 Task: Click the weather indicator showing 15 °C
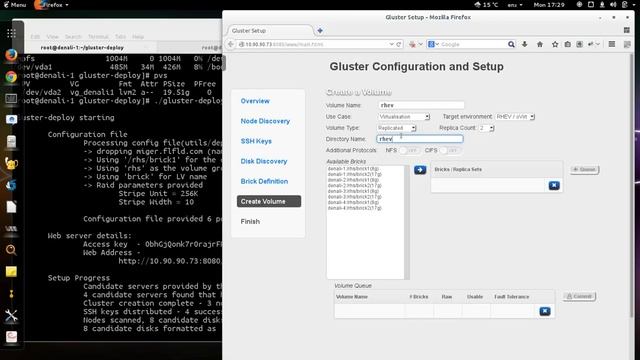[486, 5]
